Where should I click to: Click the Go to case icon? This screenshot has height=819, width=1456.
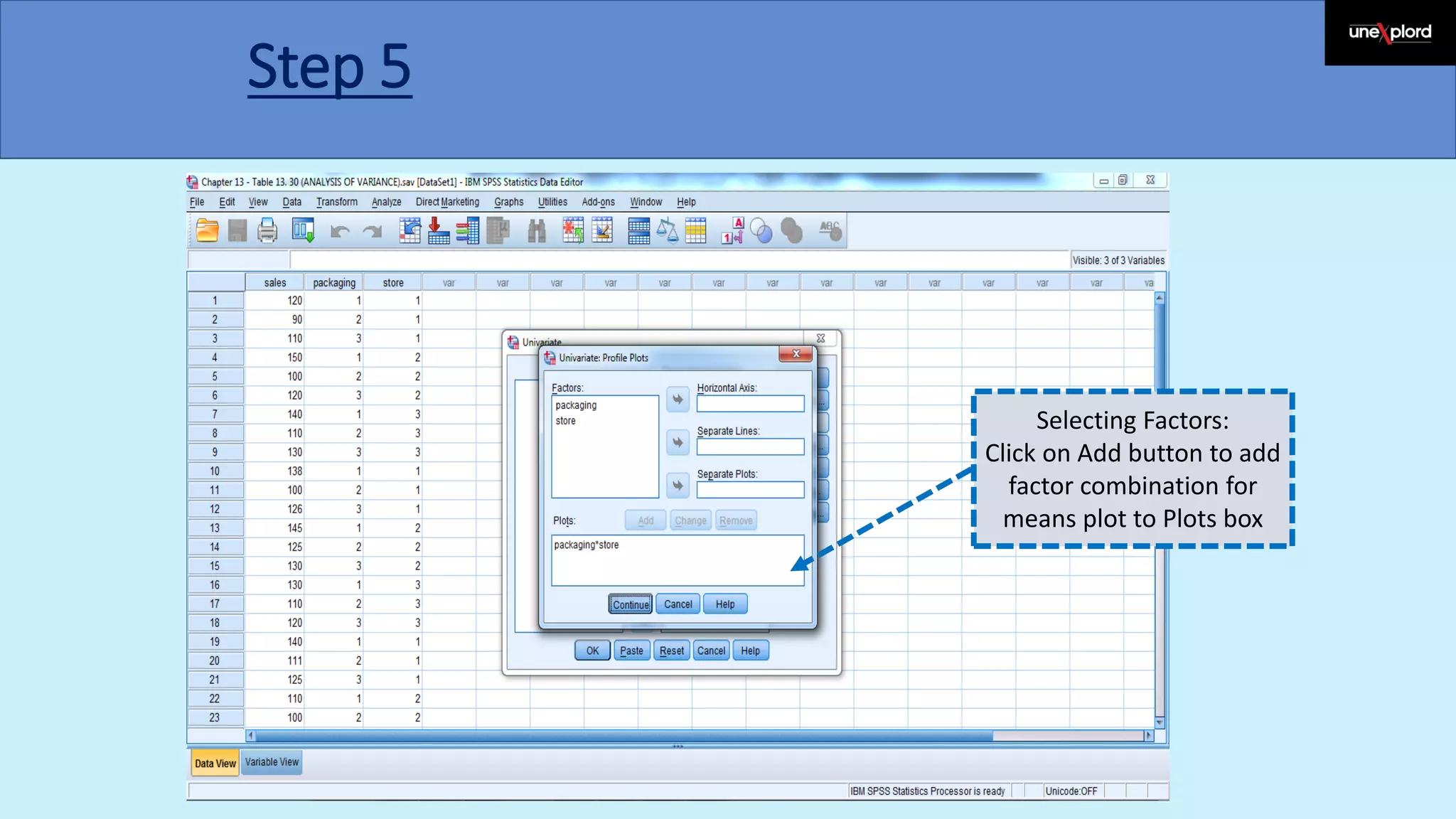coord(409,231)
